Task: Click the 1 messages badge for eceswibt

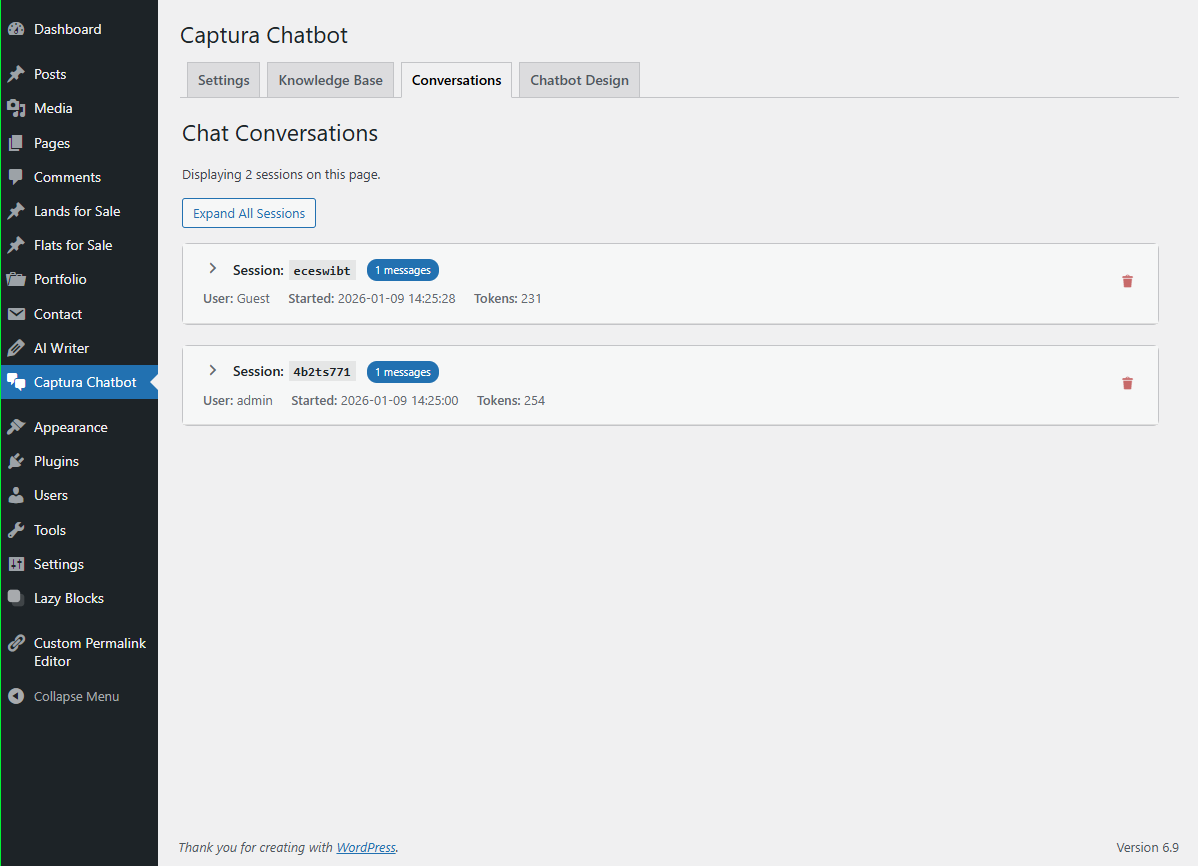Action: pyautogui.click(x=402, y=270)
